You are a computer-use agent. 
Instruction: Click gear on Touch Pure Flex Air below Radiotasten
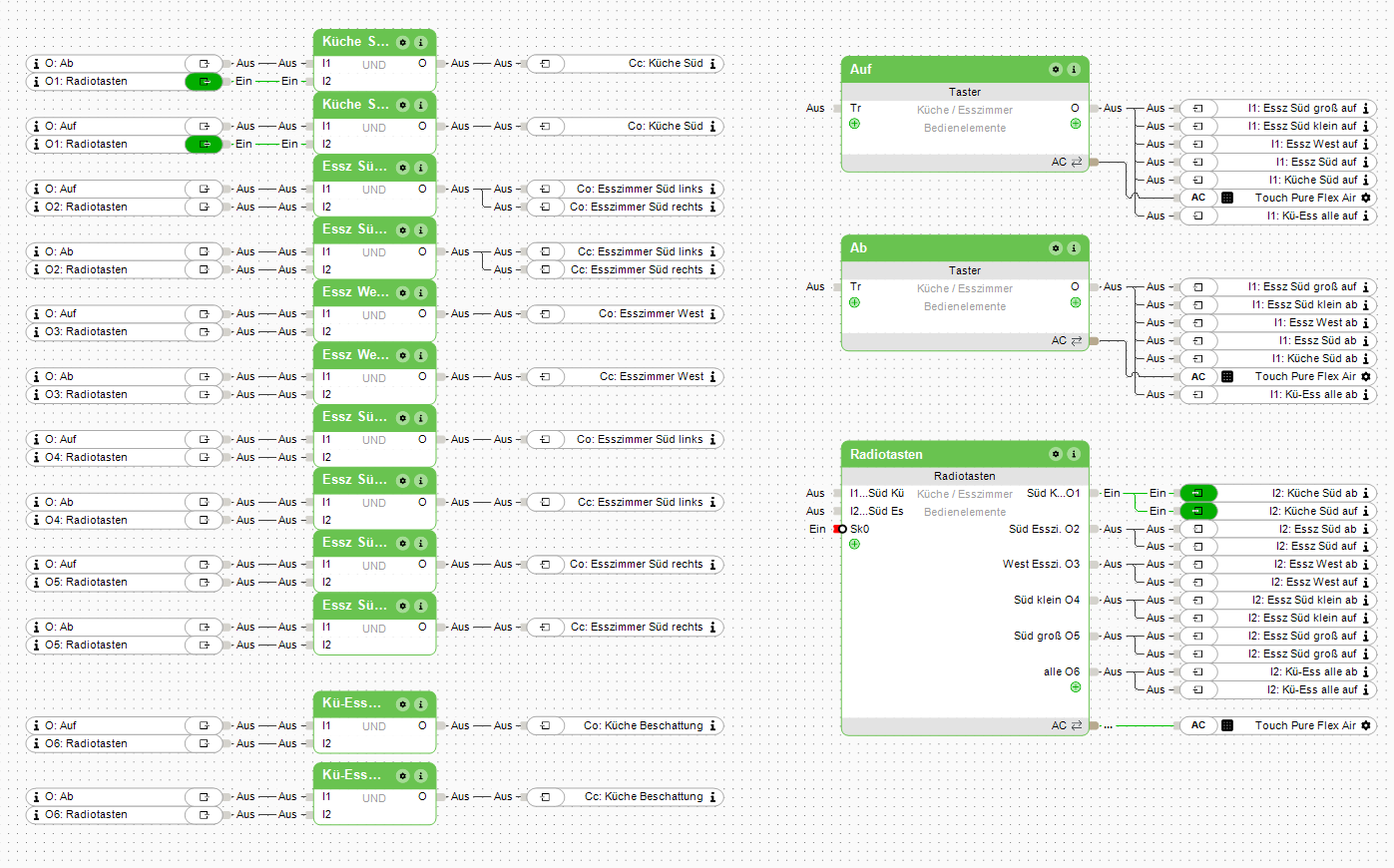click(1366, 726)
